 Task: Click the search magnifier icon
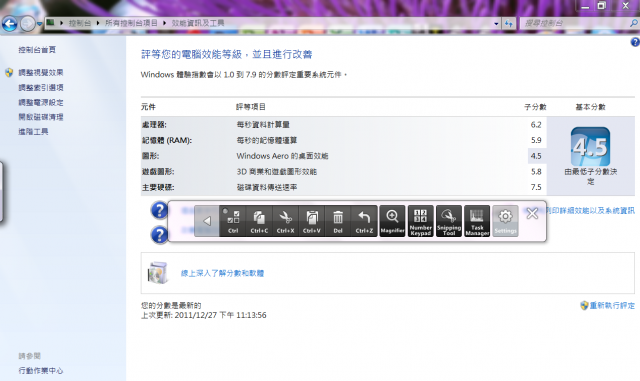click(634, 23)
